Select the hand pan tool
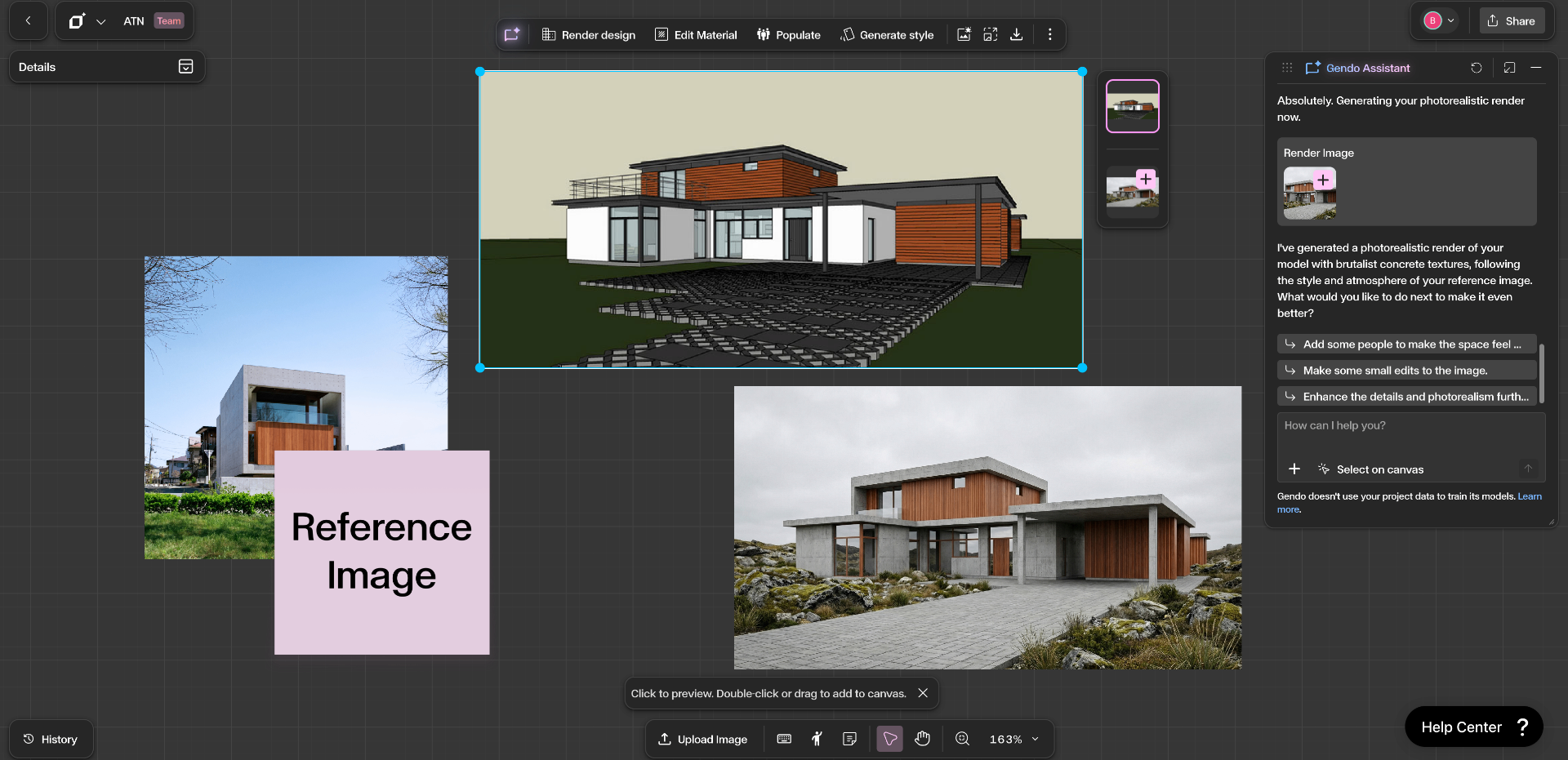This screenshot has height=760, width=1568. click(922, 739)
